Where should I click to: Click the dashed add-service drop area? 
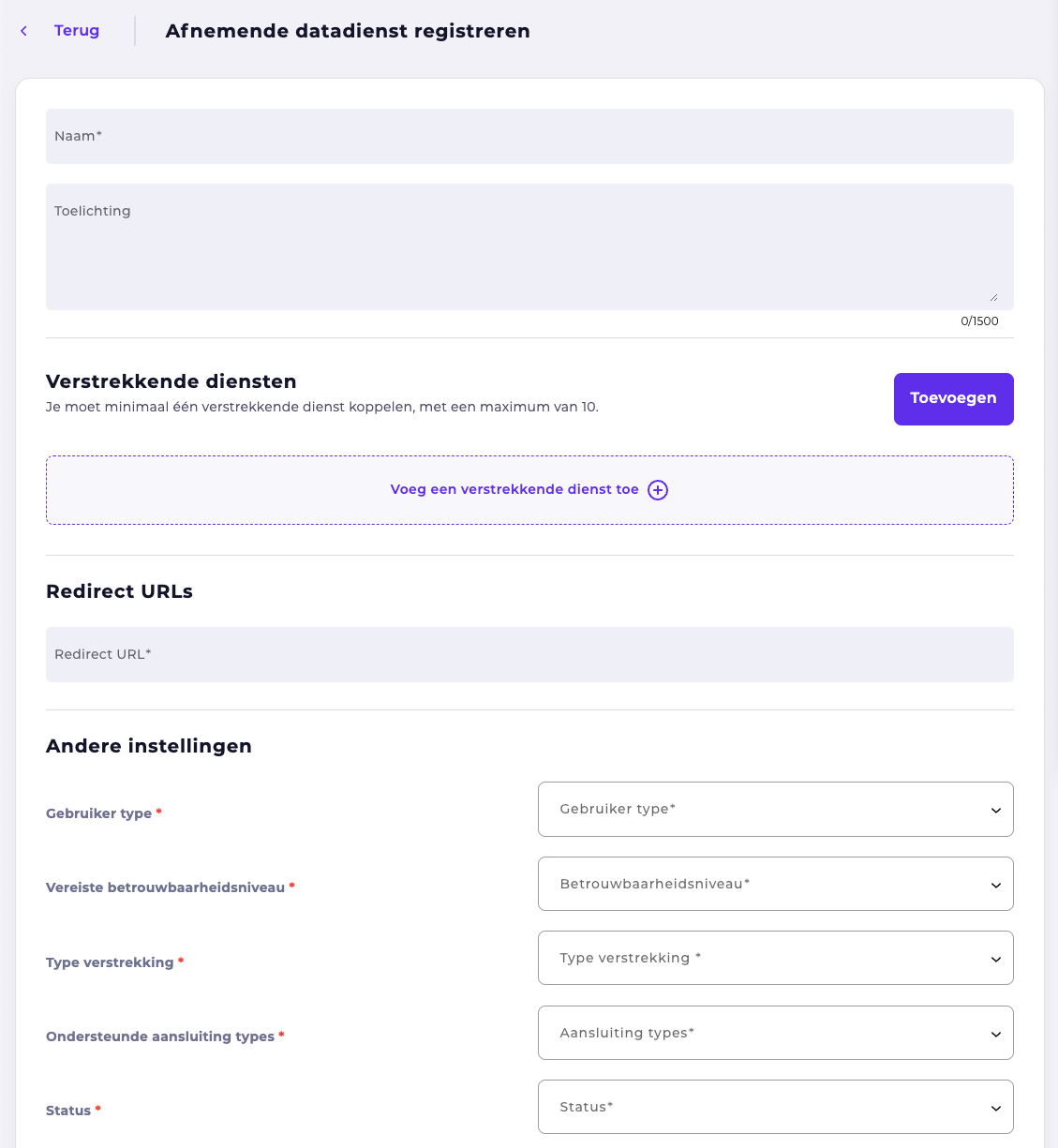529,490
